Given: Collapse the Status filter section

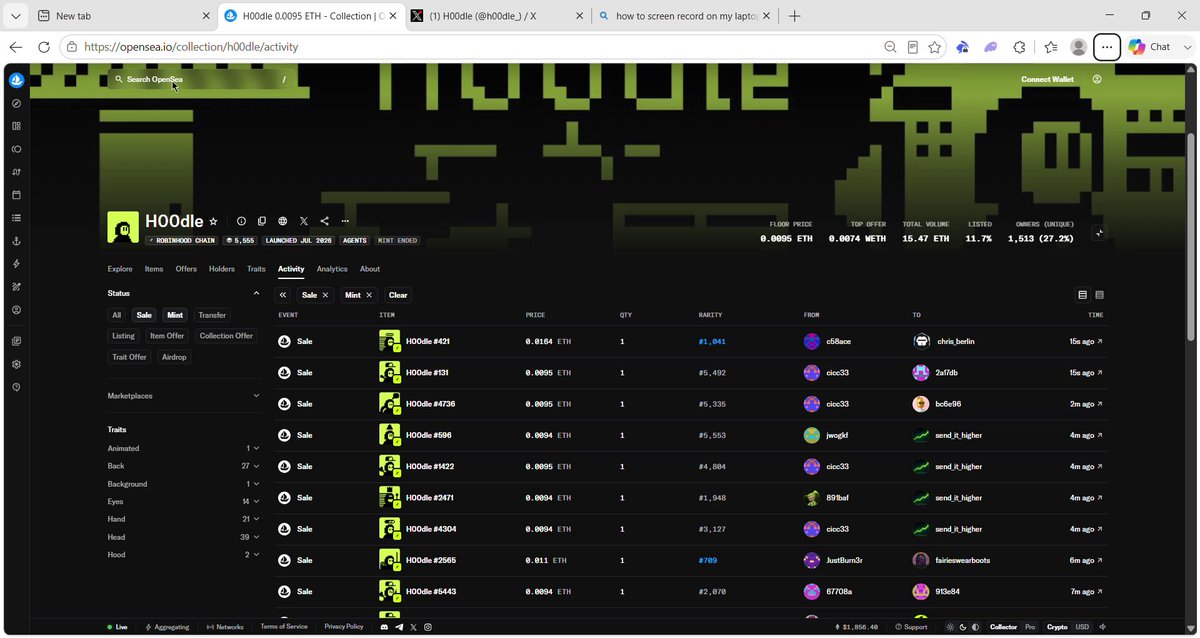Looking at the screenshot, I should pos(256,293).
